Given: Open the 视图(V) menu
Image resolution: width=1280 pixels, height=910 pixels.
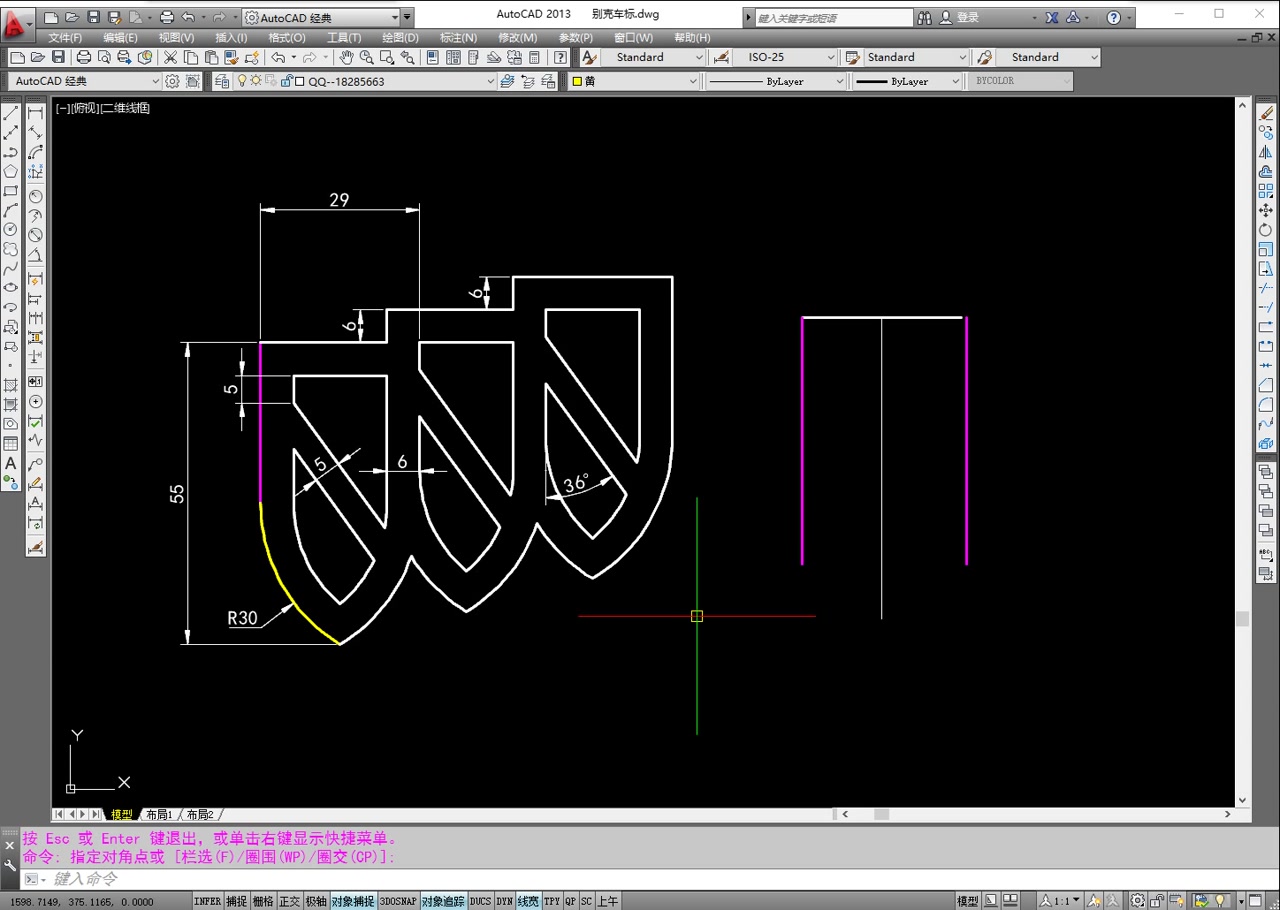Looking at the screenshot, I should (x=177, y=38).
